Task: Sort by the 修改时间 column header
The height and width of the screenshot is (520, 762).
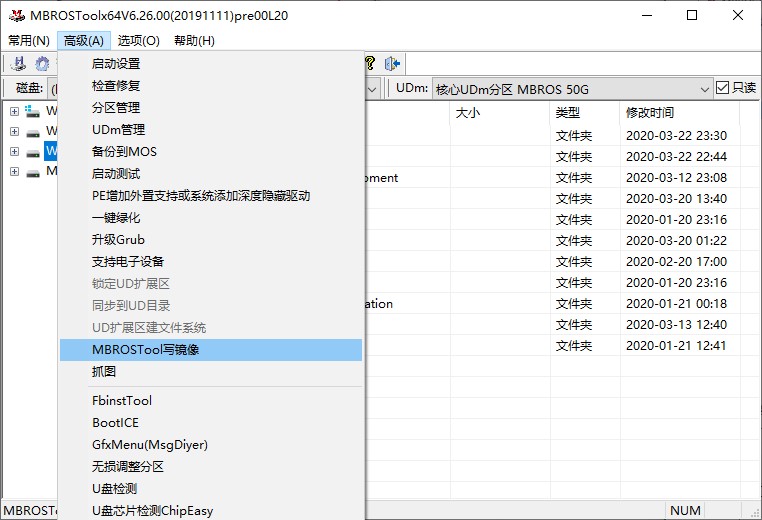Action: (679, 113)
